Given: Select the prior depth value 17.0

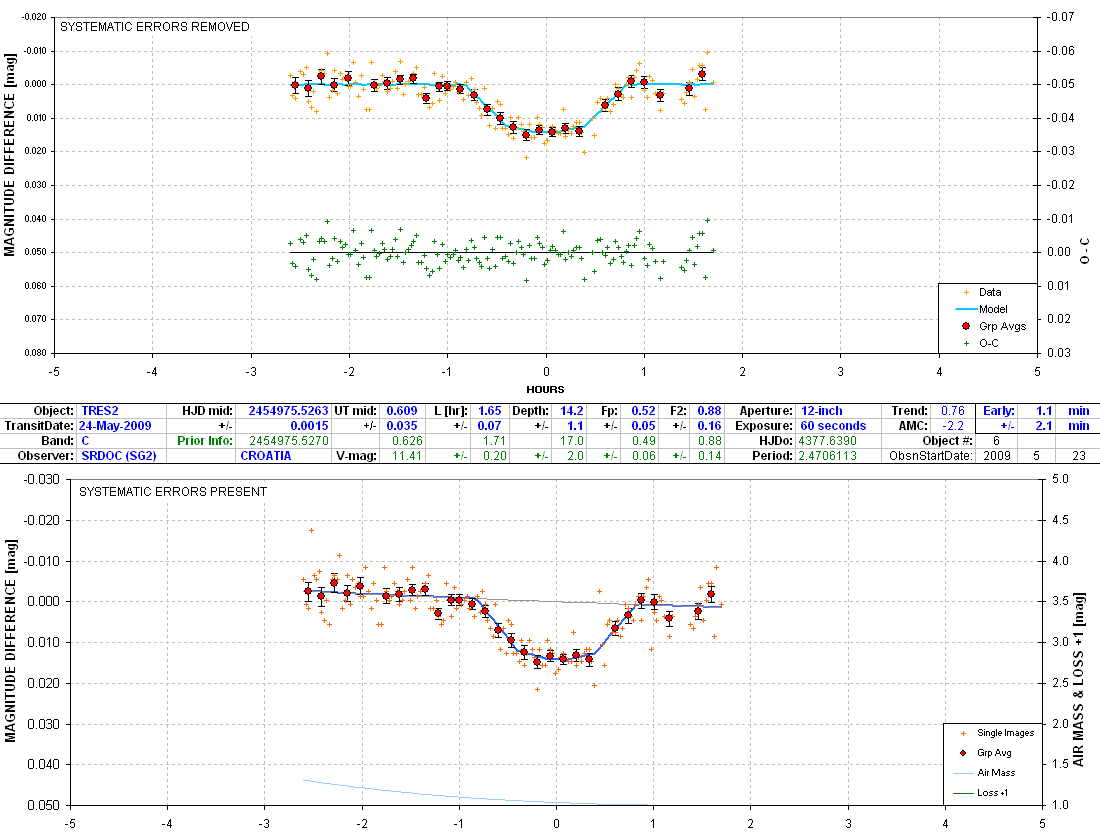Looking at the screenshot, I should click(572, 441).
